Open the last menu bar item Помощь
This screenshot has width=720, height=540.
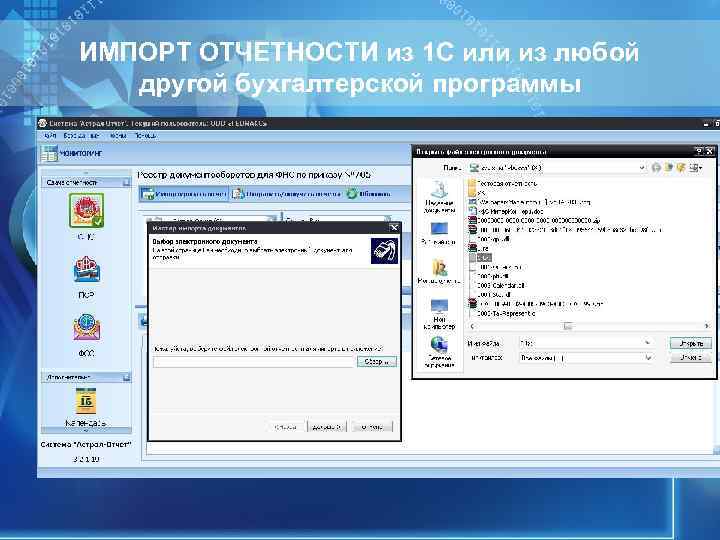tap(145, 135)
